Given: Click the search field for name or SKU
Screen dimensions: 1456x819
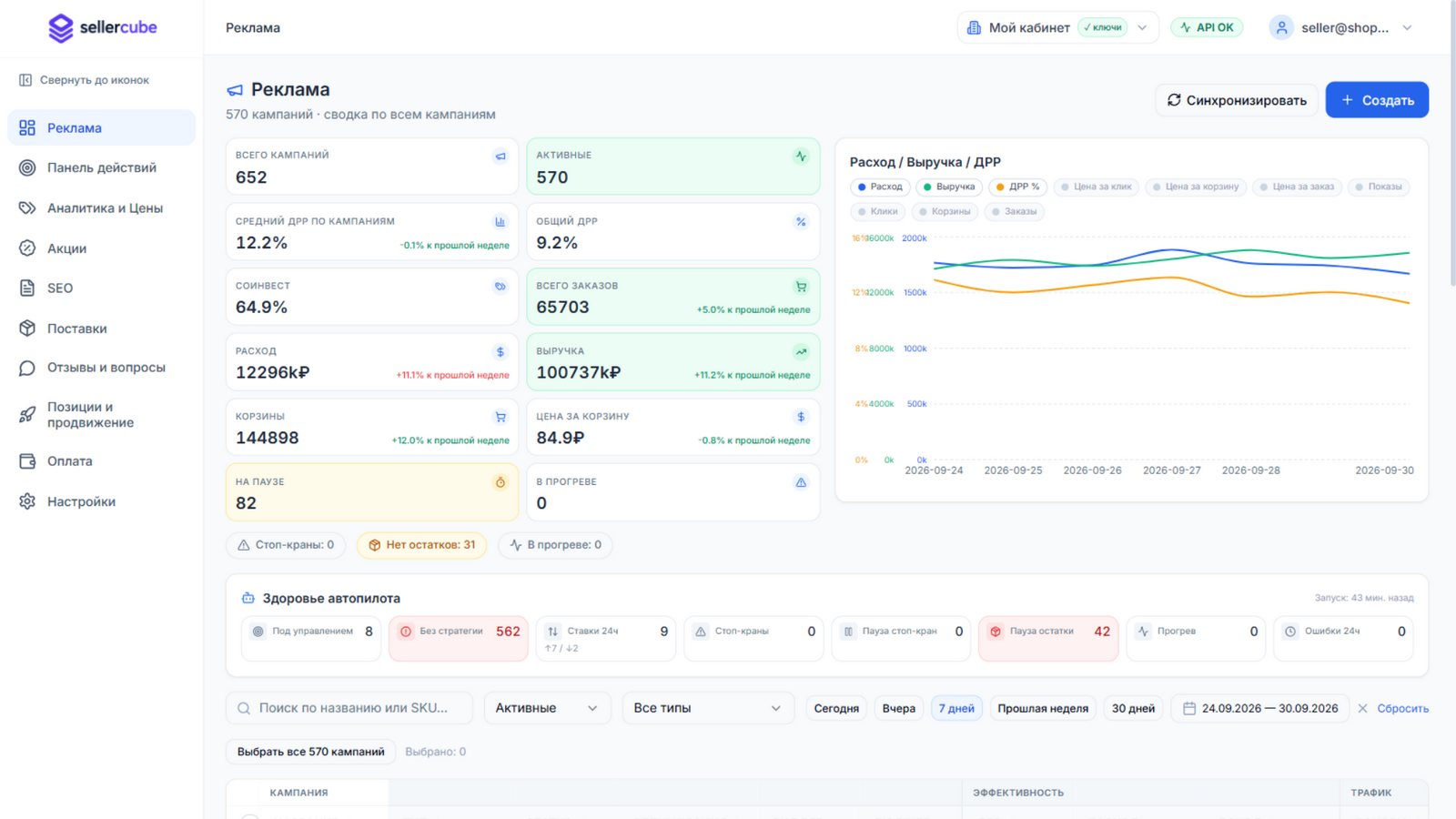Looking at the screenshot, I should point(349,708).
